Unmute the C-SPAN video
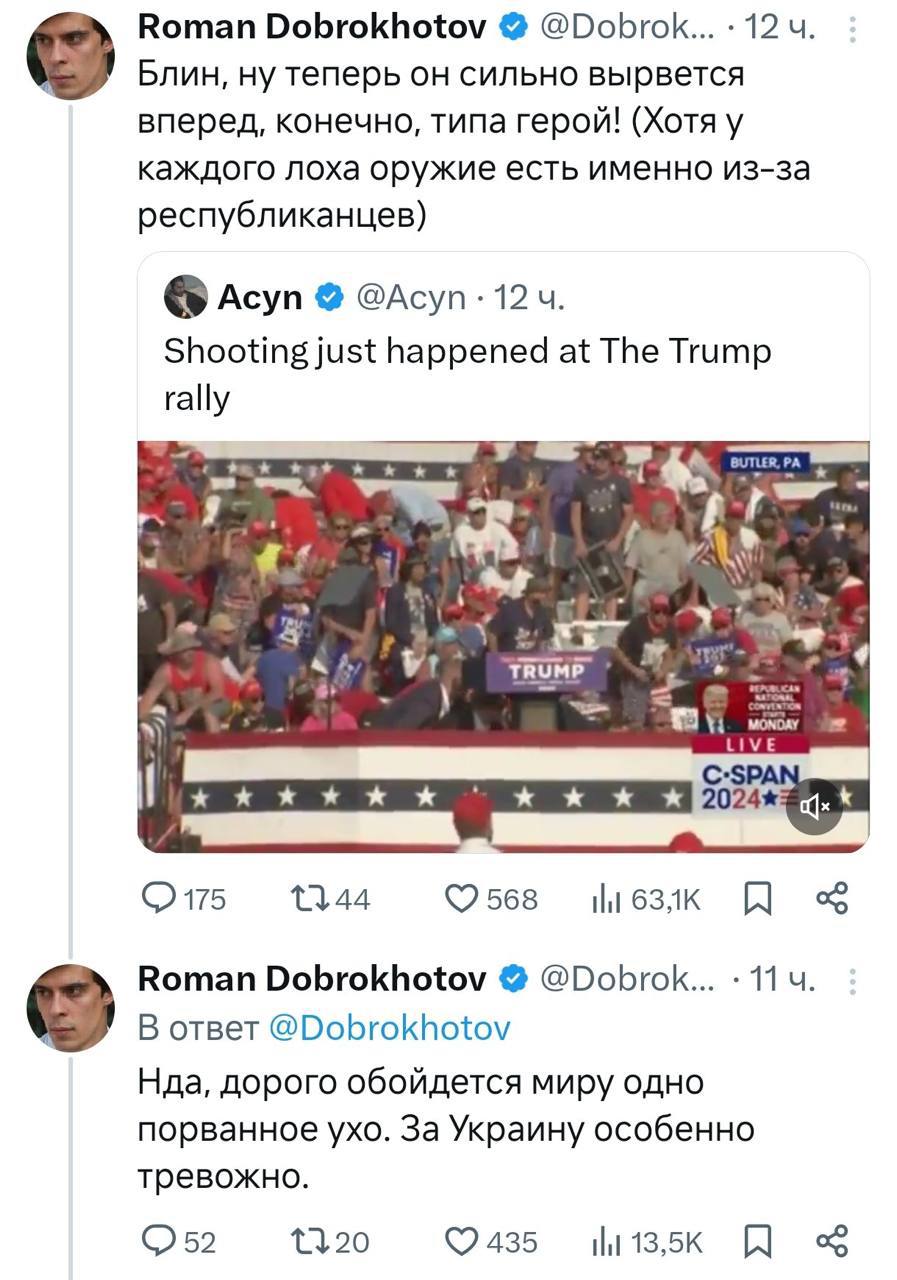 click(x=814, y=806)
